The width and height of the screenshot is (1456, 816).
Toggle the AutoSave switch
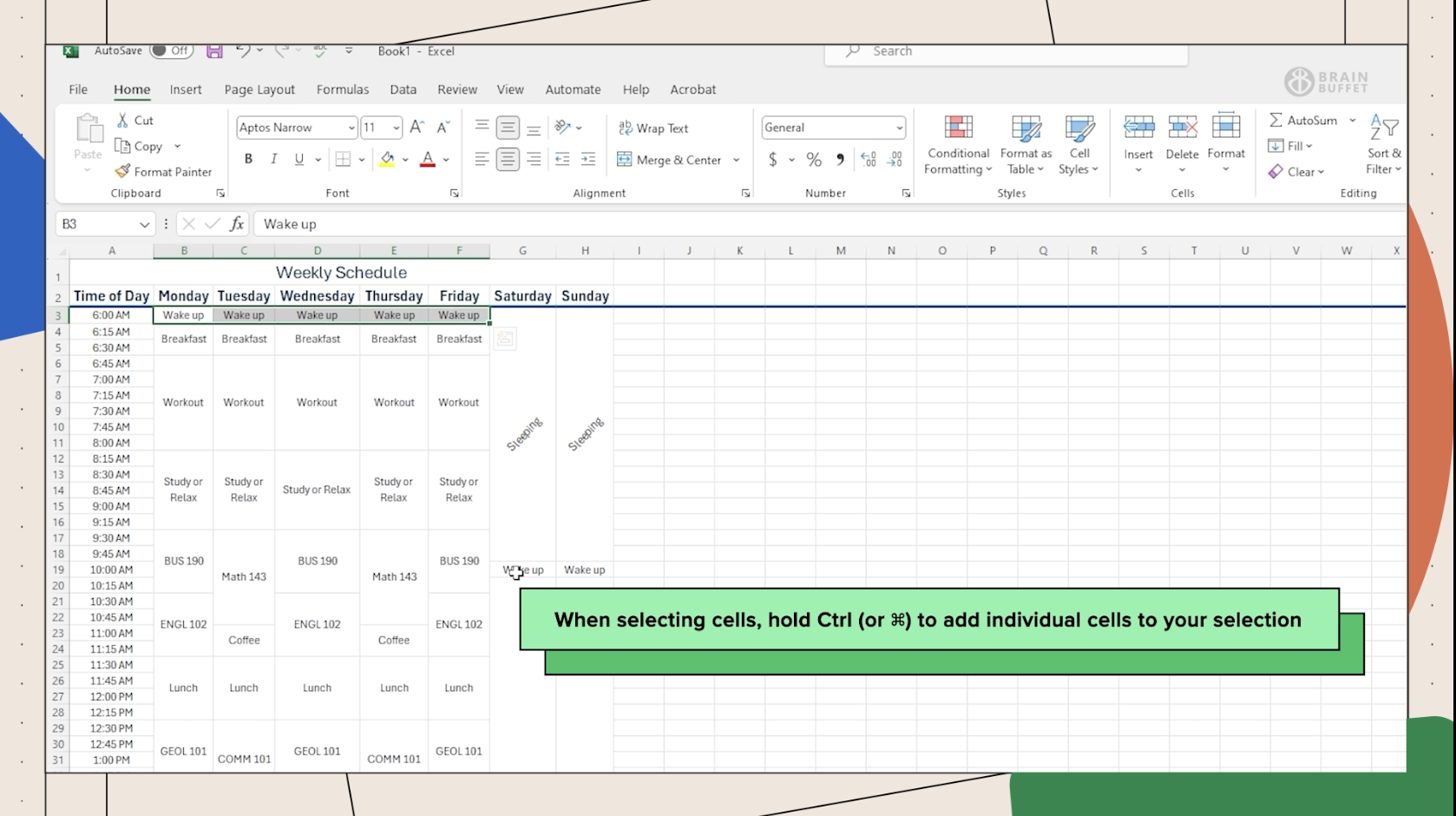pyautogui.click(x=170, y=51)
